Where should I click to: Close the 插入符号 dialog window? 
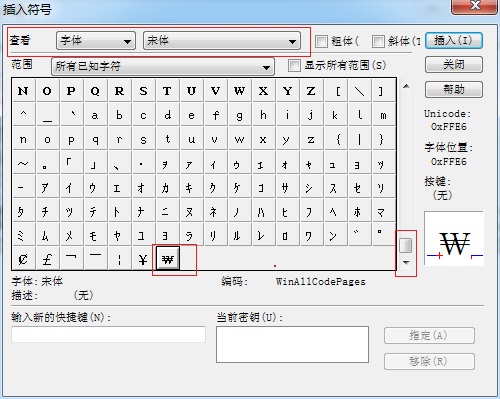click(x=475, y=6)
